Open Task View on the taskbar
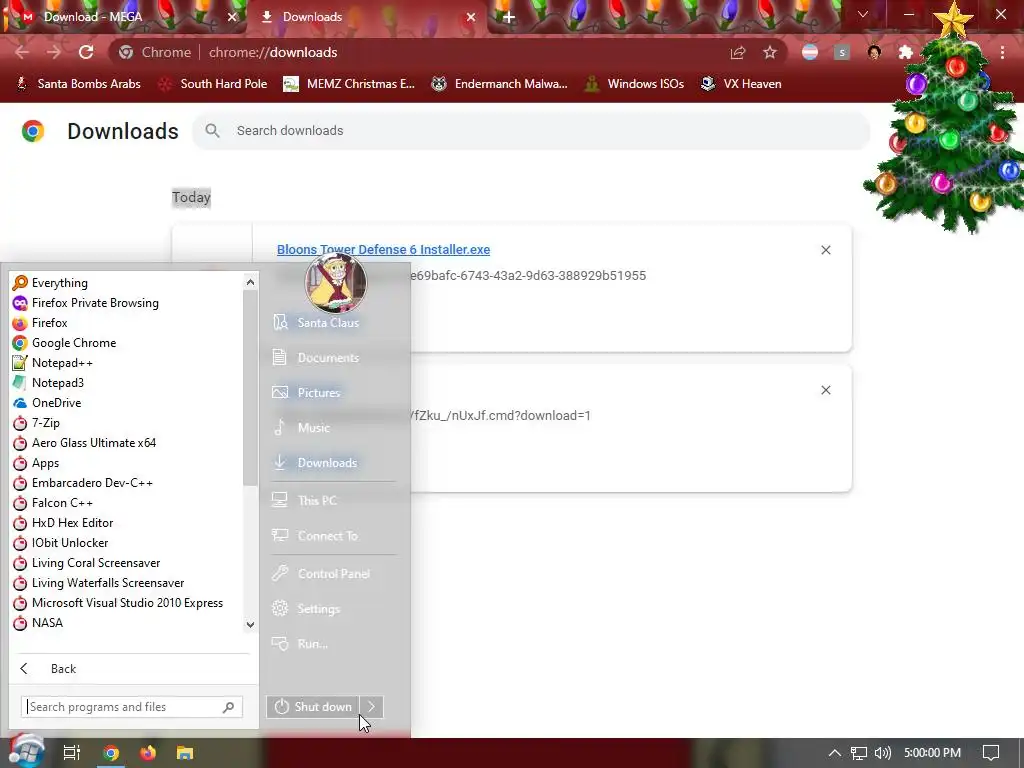Viewport: 1024px width, 768px height. [x=72, y=753]
